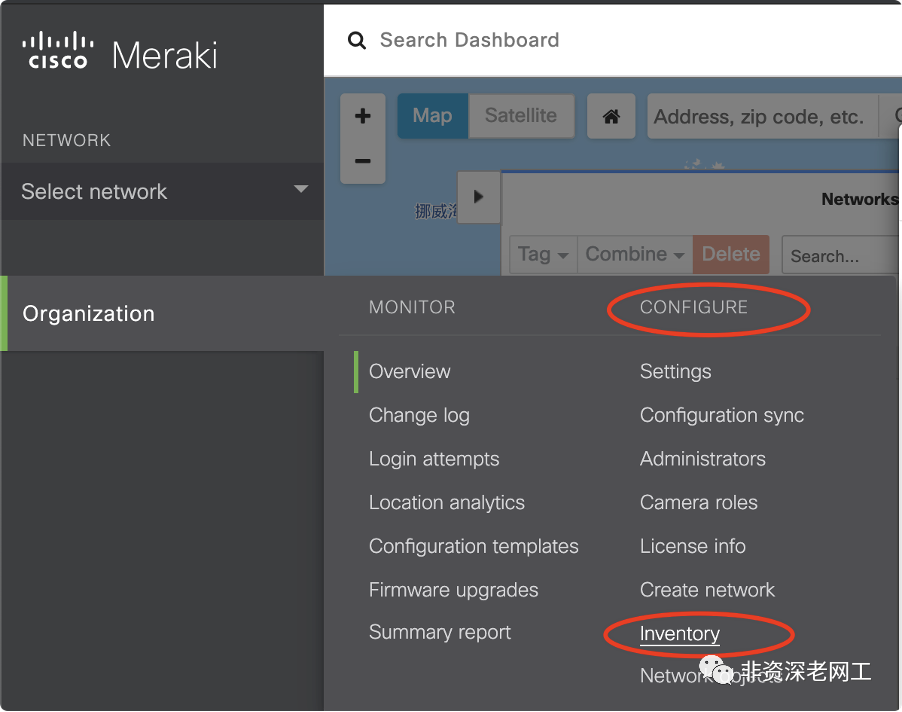Go to Firmware upgrades
Image resolution: width=902 pixels, height=712 pixels.
point(453,590)
